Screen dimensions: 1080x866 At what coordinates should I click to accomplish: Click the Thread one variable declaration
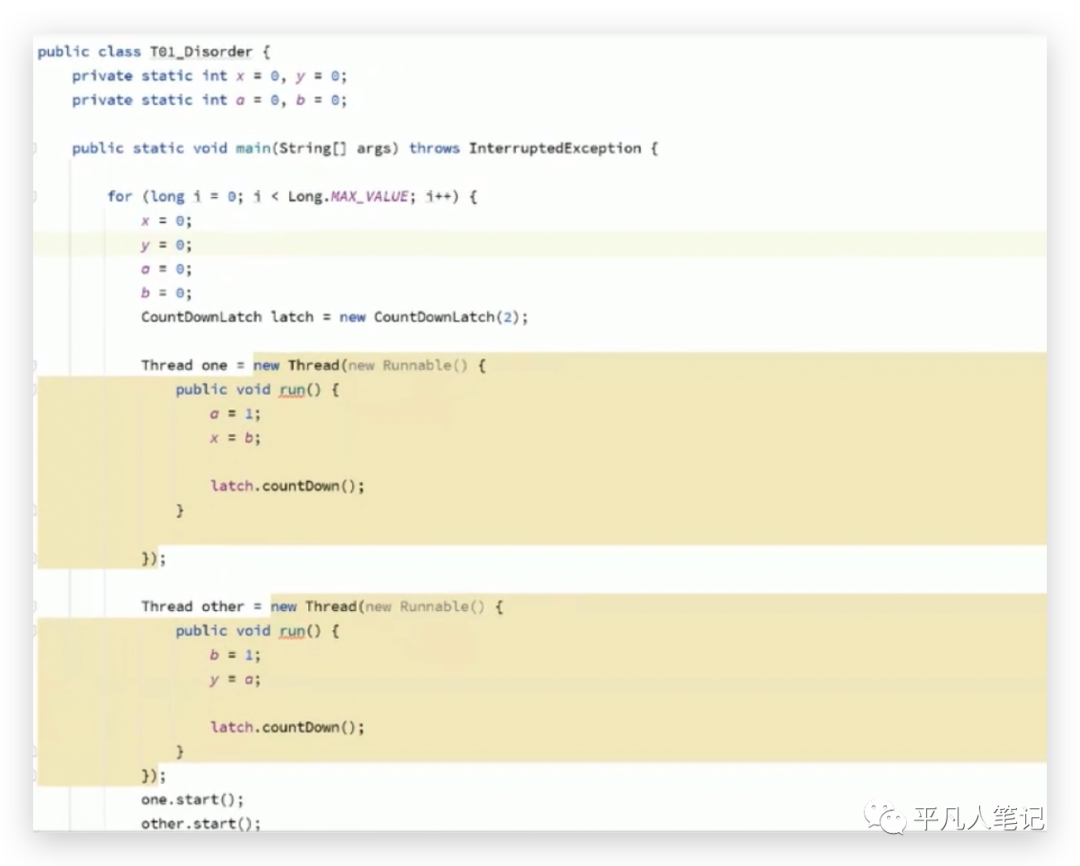point(184,365)
